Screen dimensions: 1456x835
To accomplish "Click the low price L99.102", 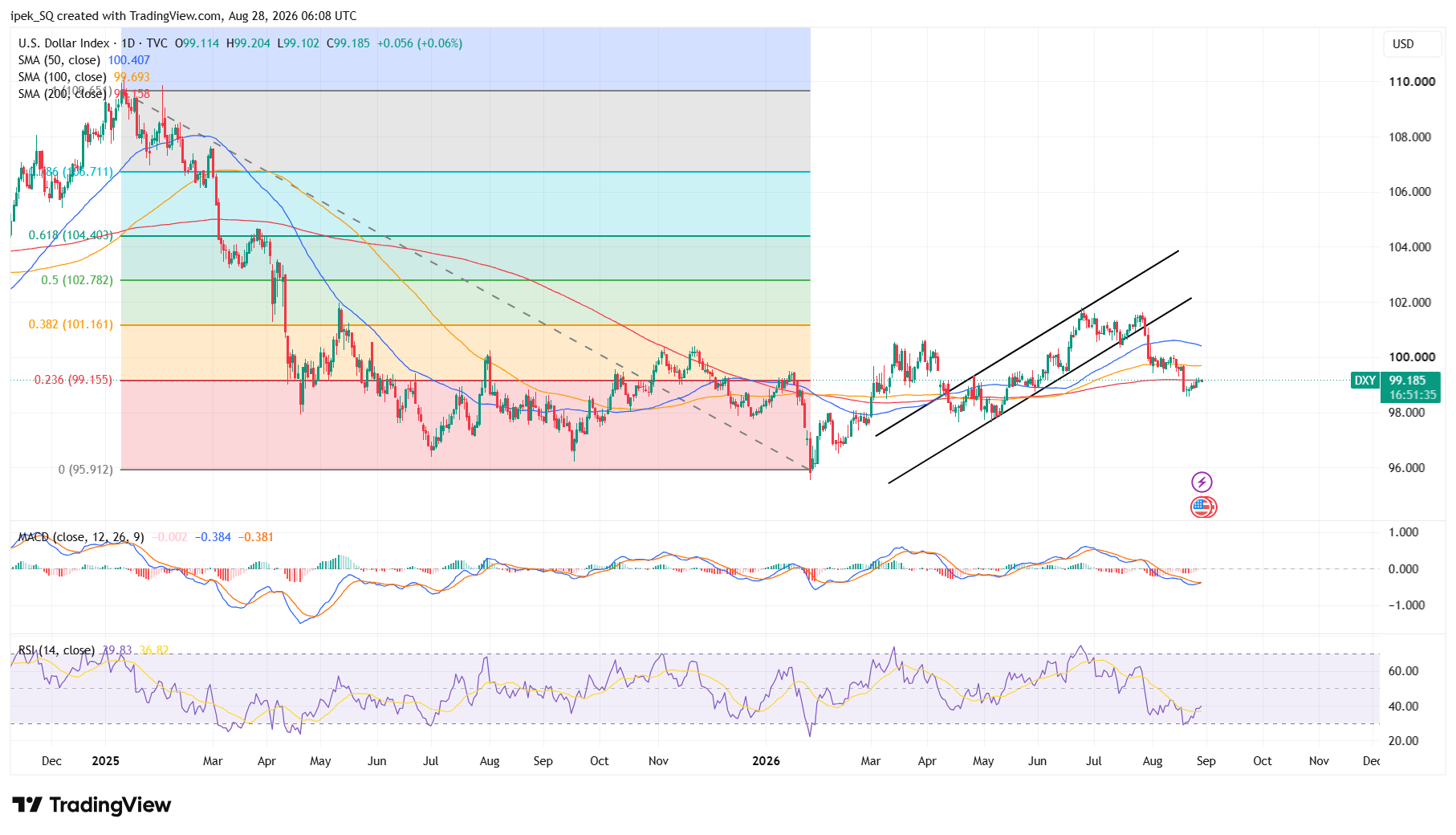I will [299, 43].
